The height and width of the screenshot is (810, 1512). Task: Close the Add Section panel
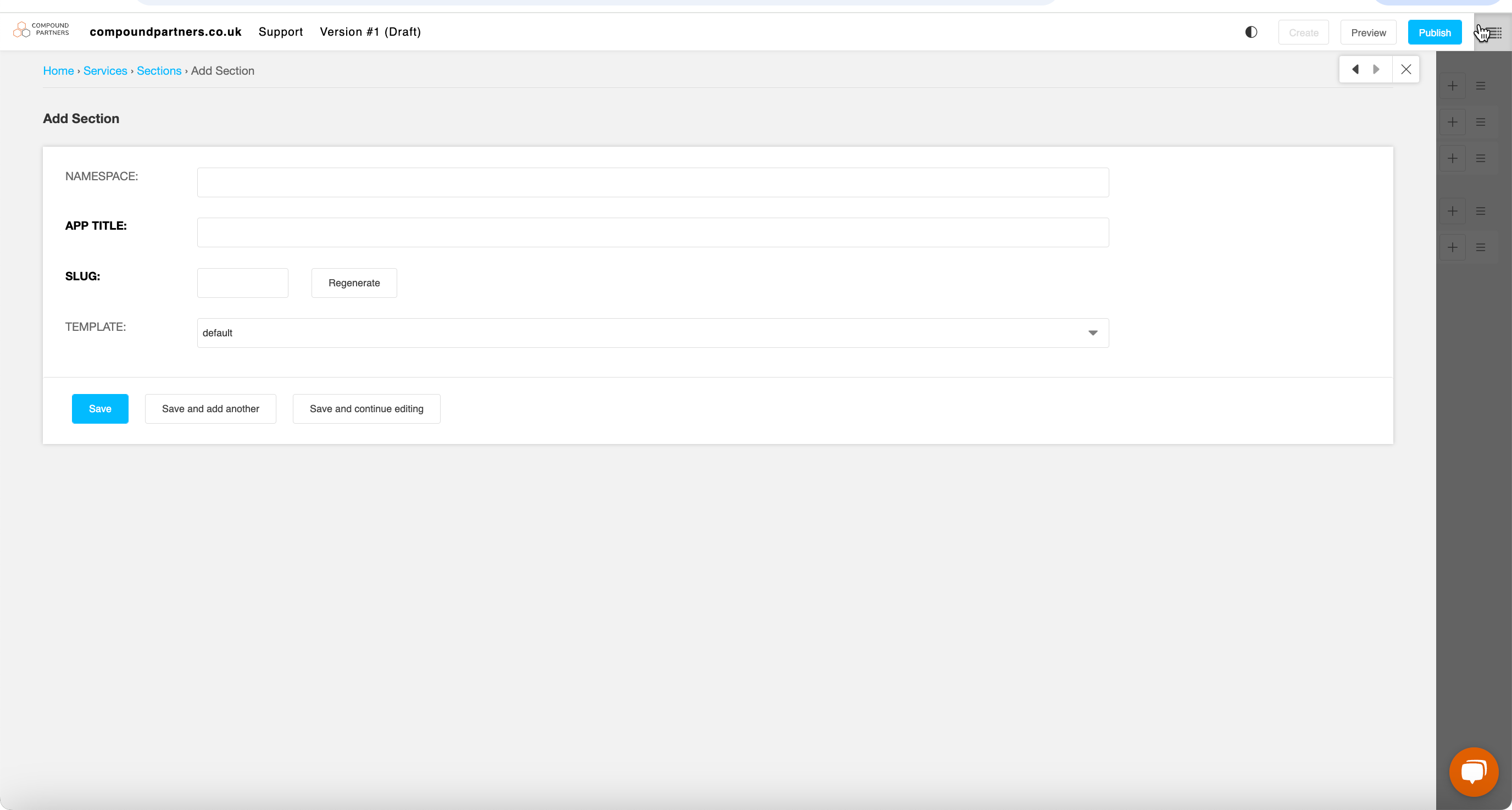tap(1406, 69)
